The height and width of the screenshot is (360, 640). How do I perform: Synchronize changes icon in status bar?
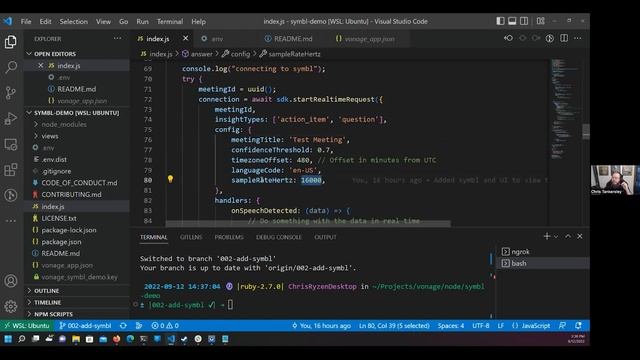[123, 326]
